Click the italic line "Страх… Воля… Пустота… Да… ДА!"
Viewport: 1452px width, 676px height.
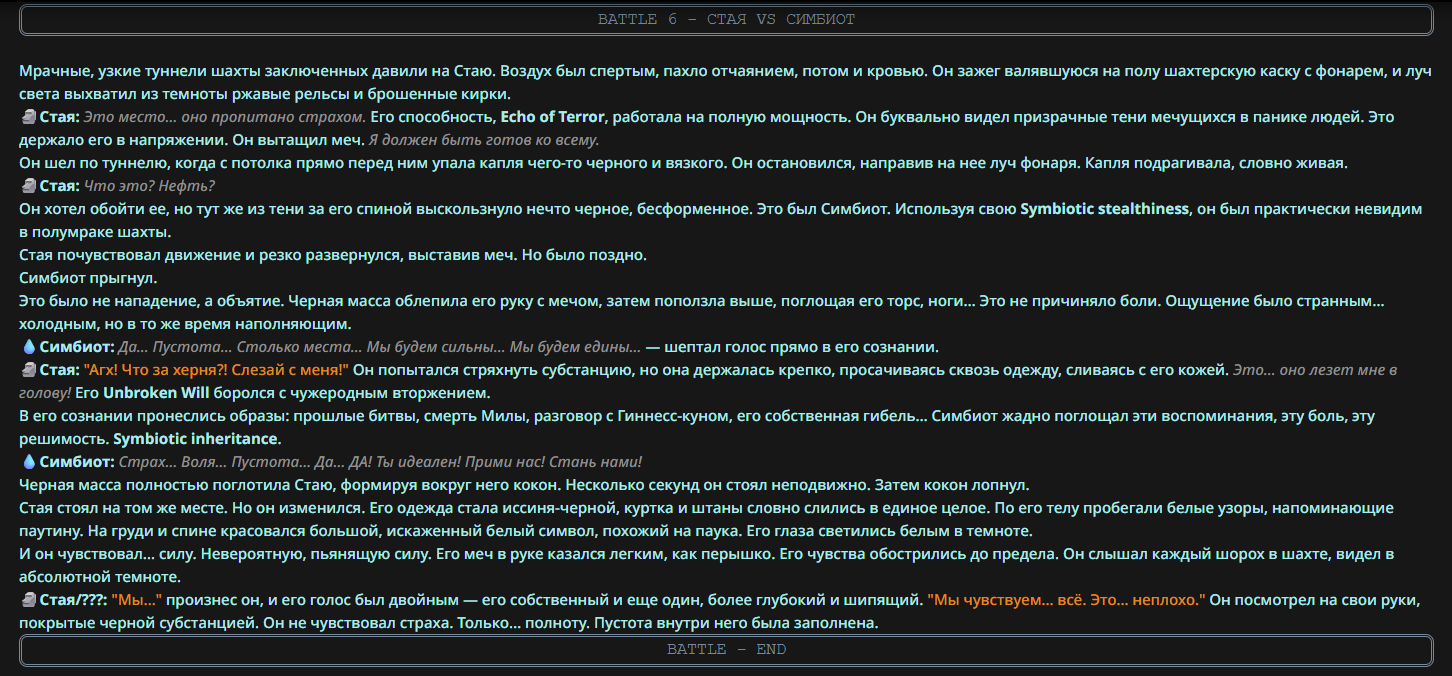point(245,463)
